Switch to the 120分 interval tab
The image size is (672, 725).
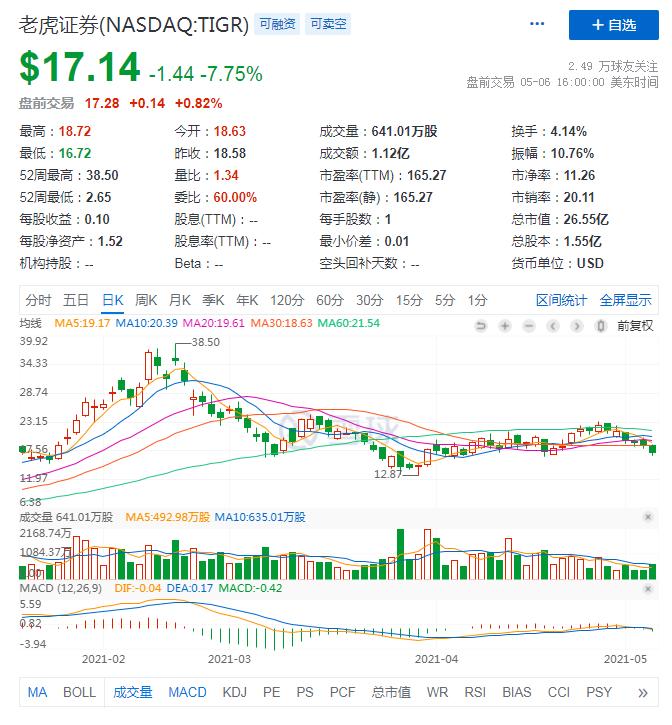pyautogui.click(x=287, y=301)
